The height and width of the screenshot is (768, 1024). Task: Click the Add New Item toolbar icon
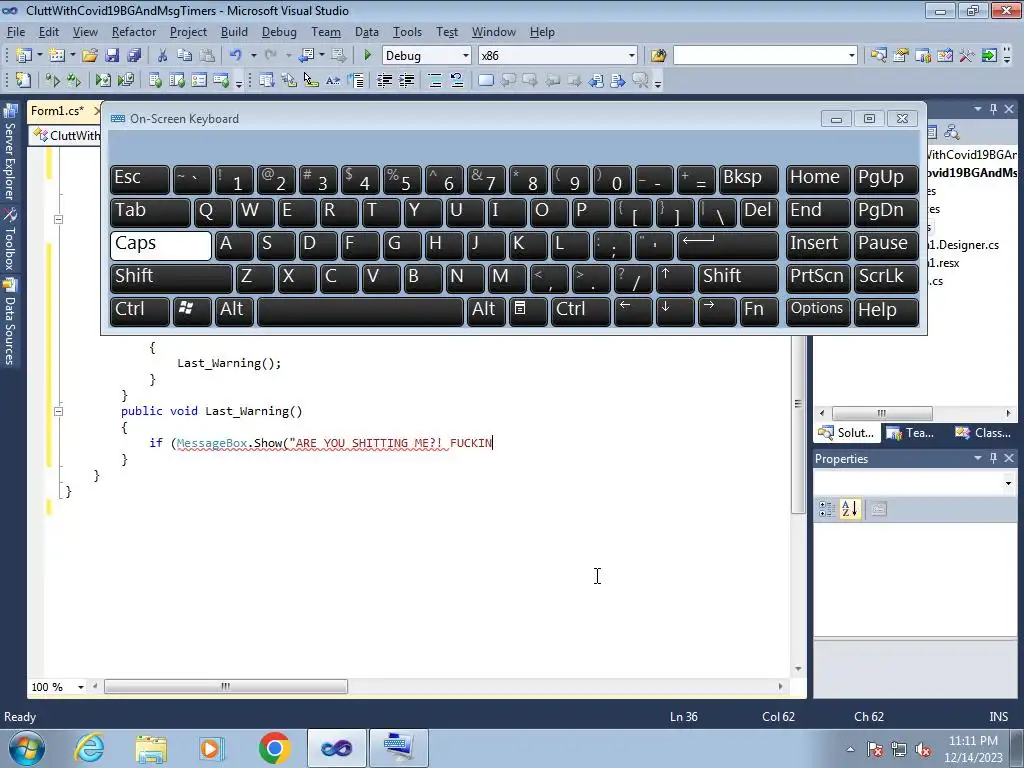click(57, 56)
